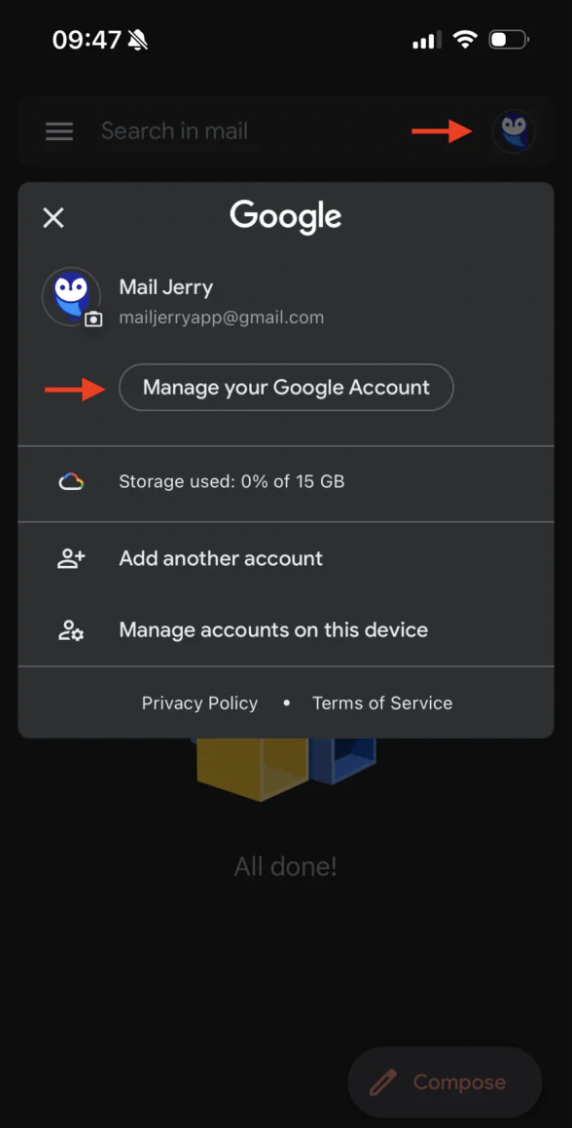Click the add person icon
Screen dimensions: 572x1128
pyautogui.click(x=71, y=558)
